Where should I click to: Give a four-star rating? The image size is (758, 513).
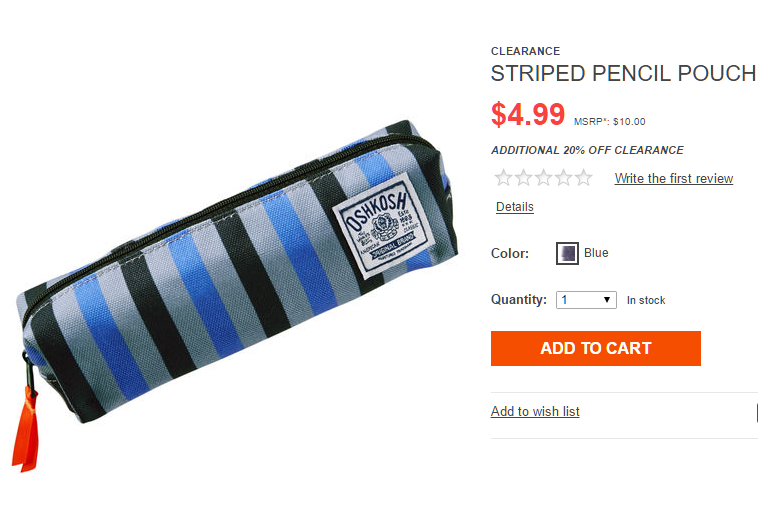(x=564, y=178)
